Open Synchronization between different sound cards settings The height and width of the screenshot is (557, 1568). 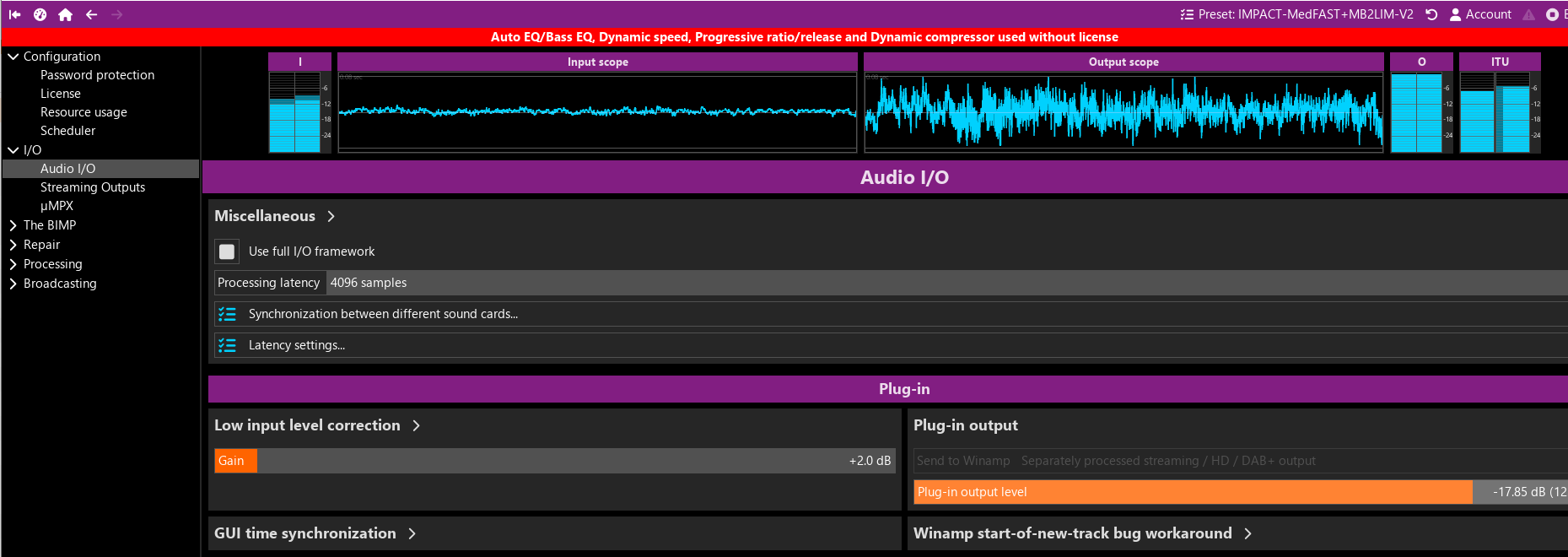[x=383, y=314]
